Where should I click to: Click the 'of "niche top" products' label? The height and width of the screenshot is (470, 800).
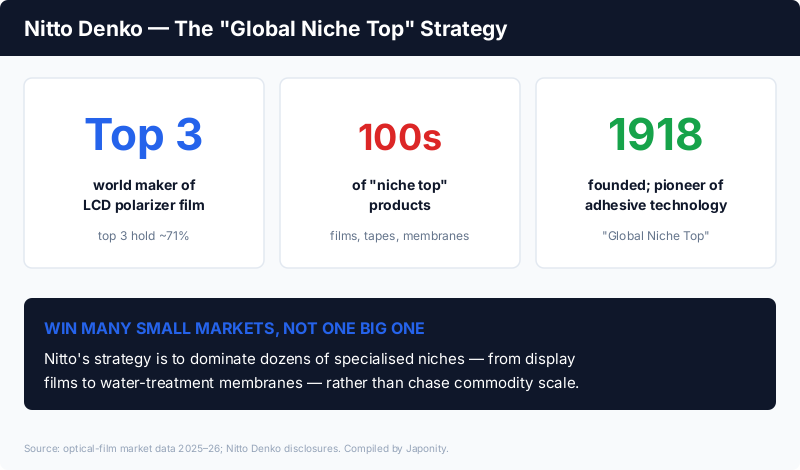pos(399,195)
